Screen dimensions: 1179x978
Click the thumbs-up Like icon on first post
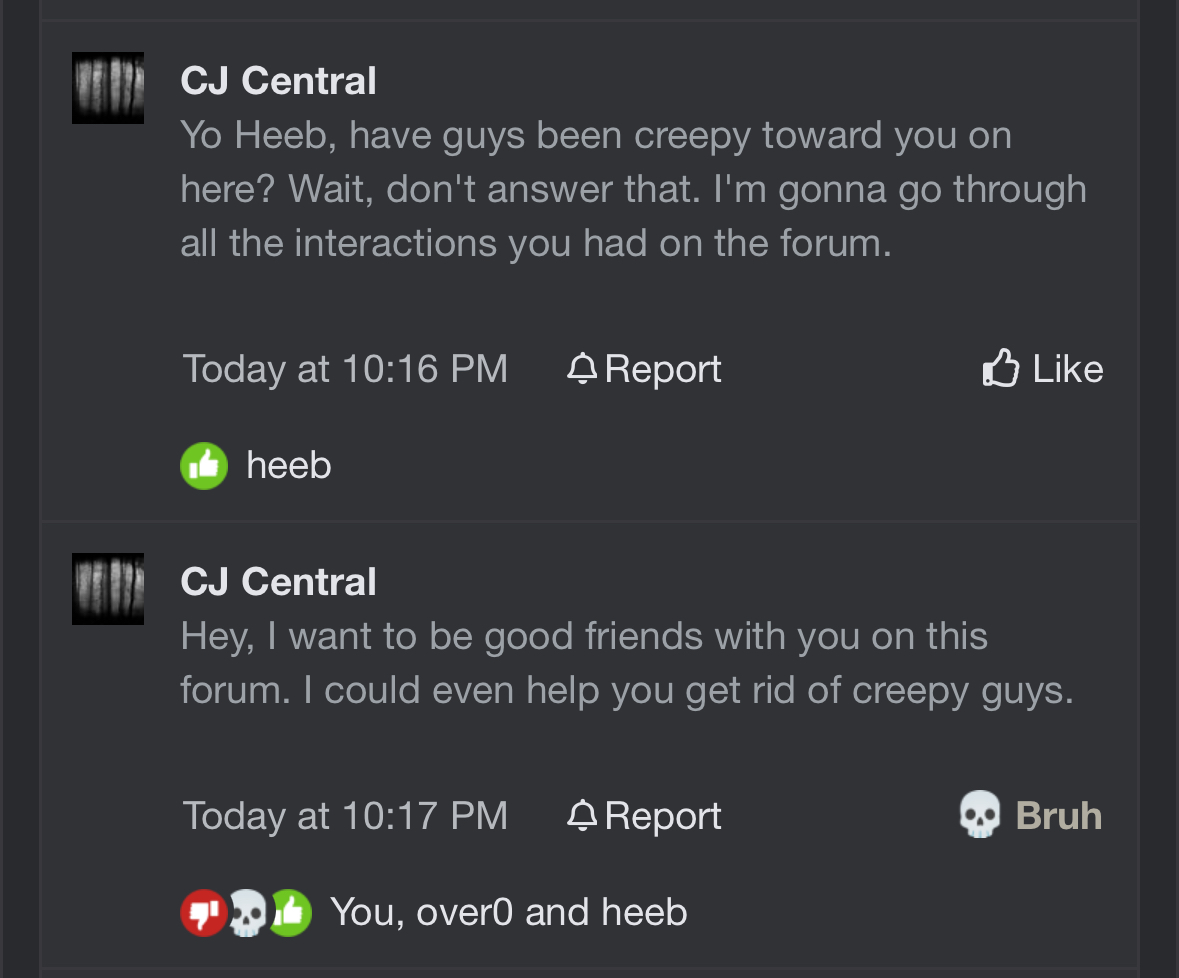[x=1001, y=368]
